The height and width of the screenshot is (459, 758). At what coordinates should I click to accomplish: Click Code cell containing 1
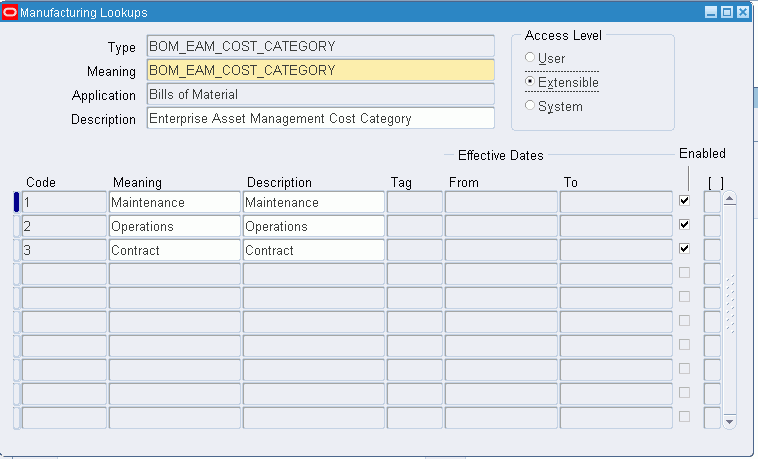64,202
